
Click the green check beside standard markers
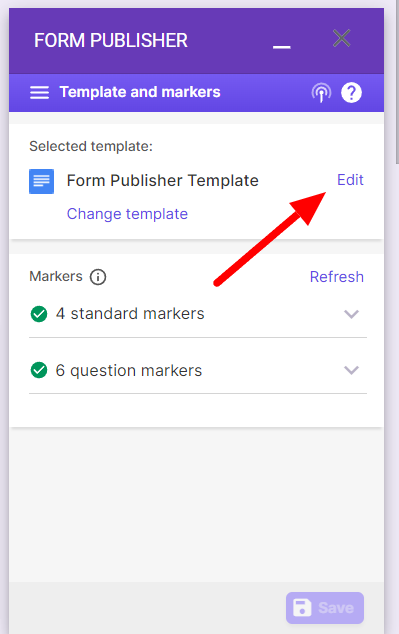[39, 314]
